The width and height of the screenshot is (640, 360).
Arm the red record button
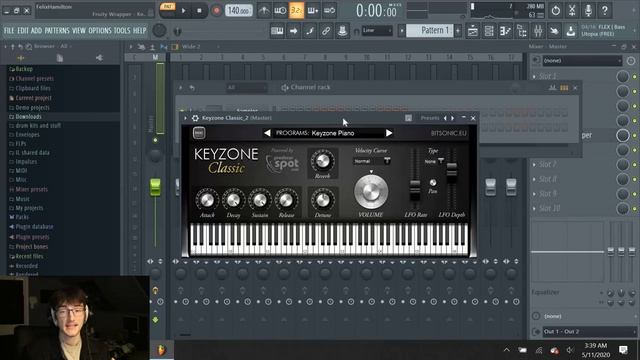point(216,11)
